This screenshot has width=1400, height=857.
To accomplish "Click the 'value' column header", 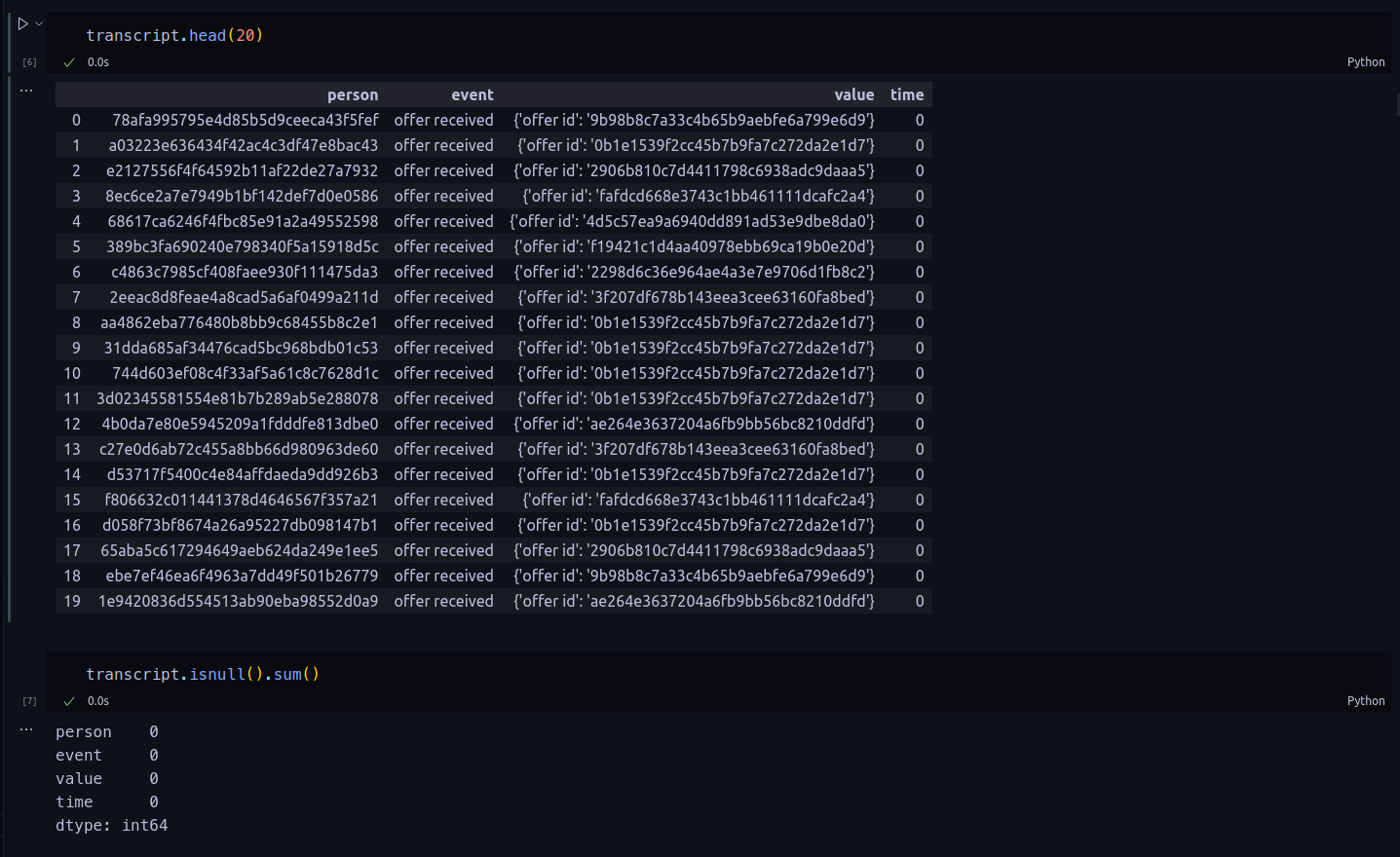I will coord(853,94).
